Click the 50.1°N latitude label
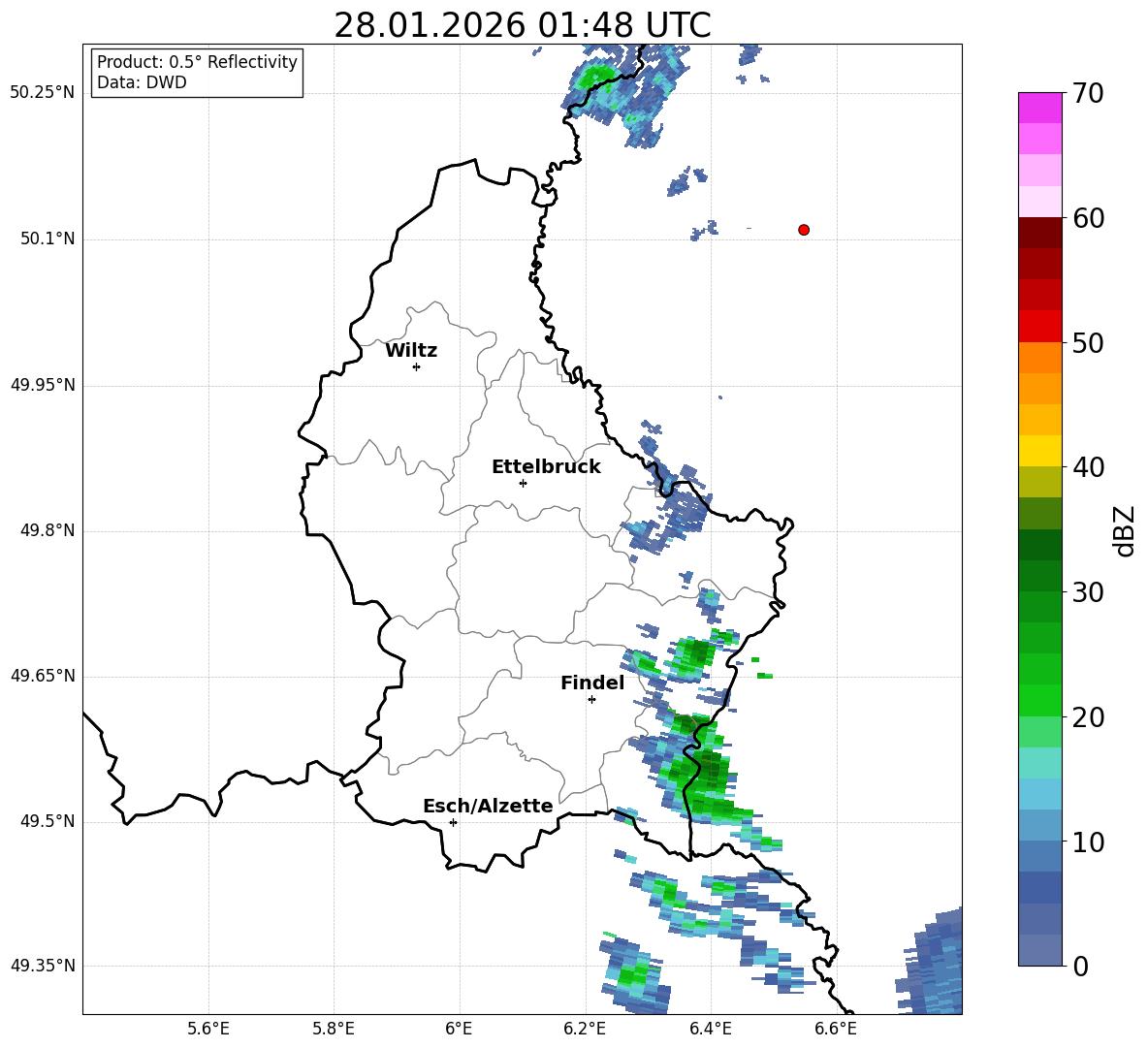Image resolution: width=1148 pixels, height=1048 pixels. pos(48,238)
